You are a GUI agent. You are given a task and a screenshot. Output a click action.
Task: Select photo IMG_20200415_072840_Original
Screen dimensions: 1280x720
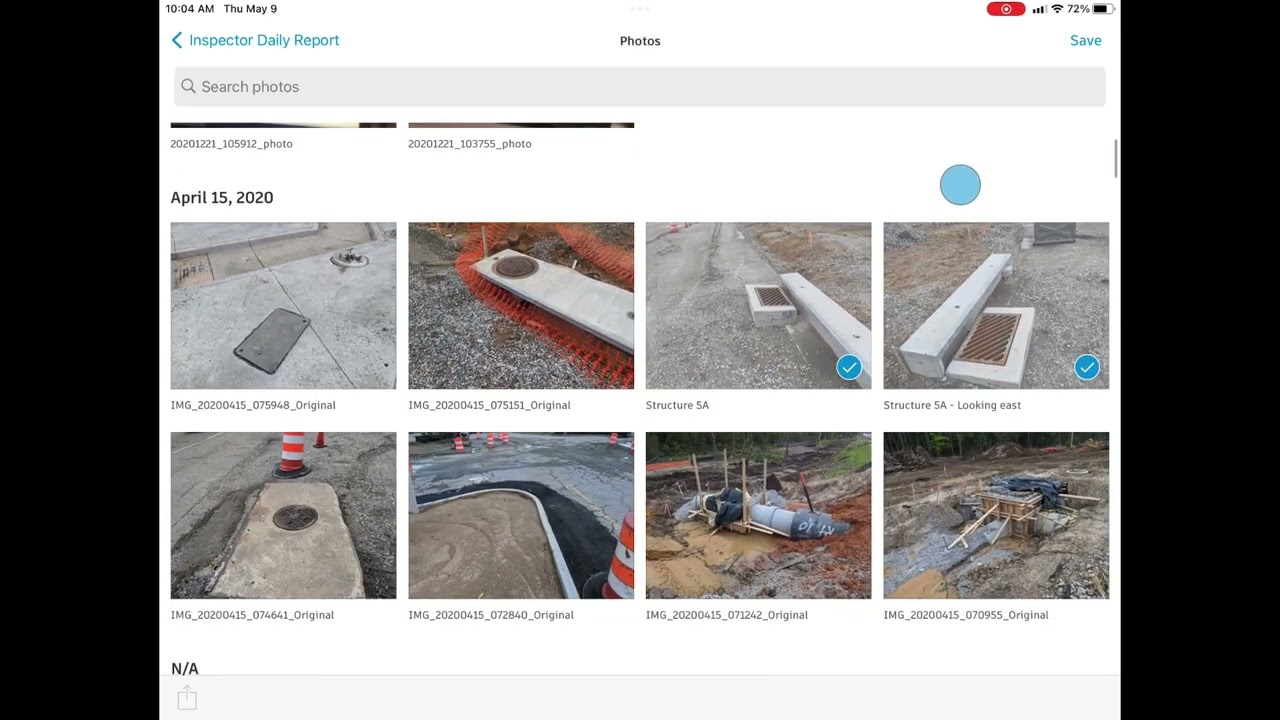click(521, 515)
